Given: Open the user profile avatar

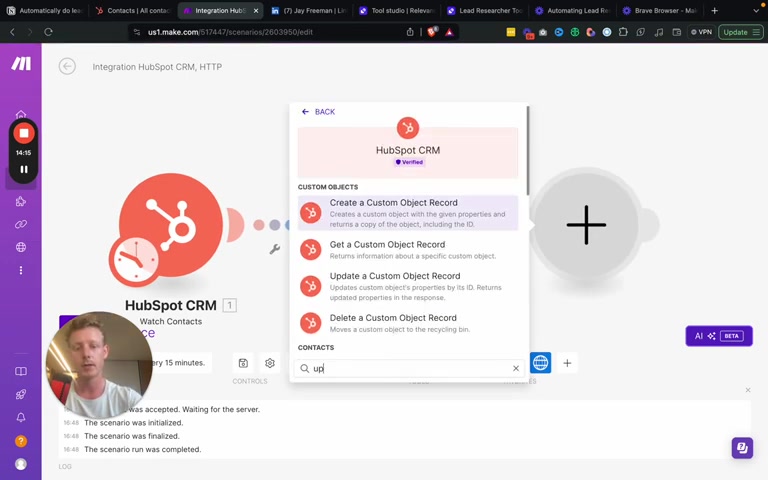Looking at the screenshot, I should (x=21, y=464).
